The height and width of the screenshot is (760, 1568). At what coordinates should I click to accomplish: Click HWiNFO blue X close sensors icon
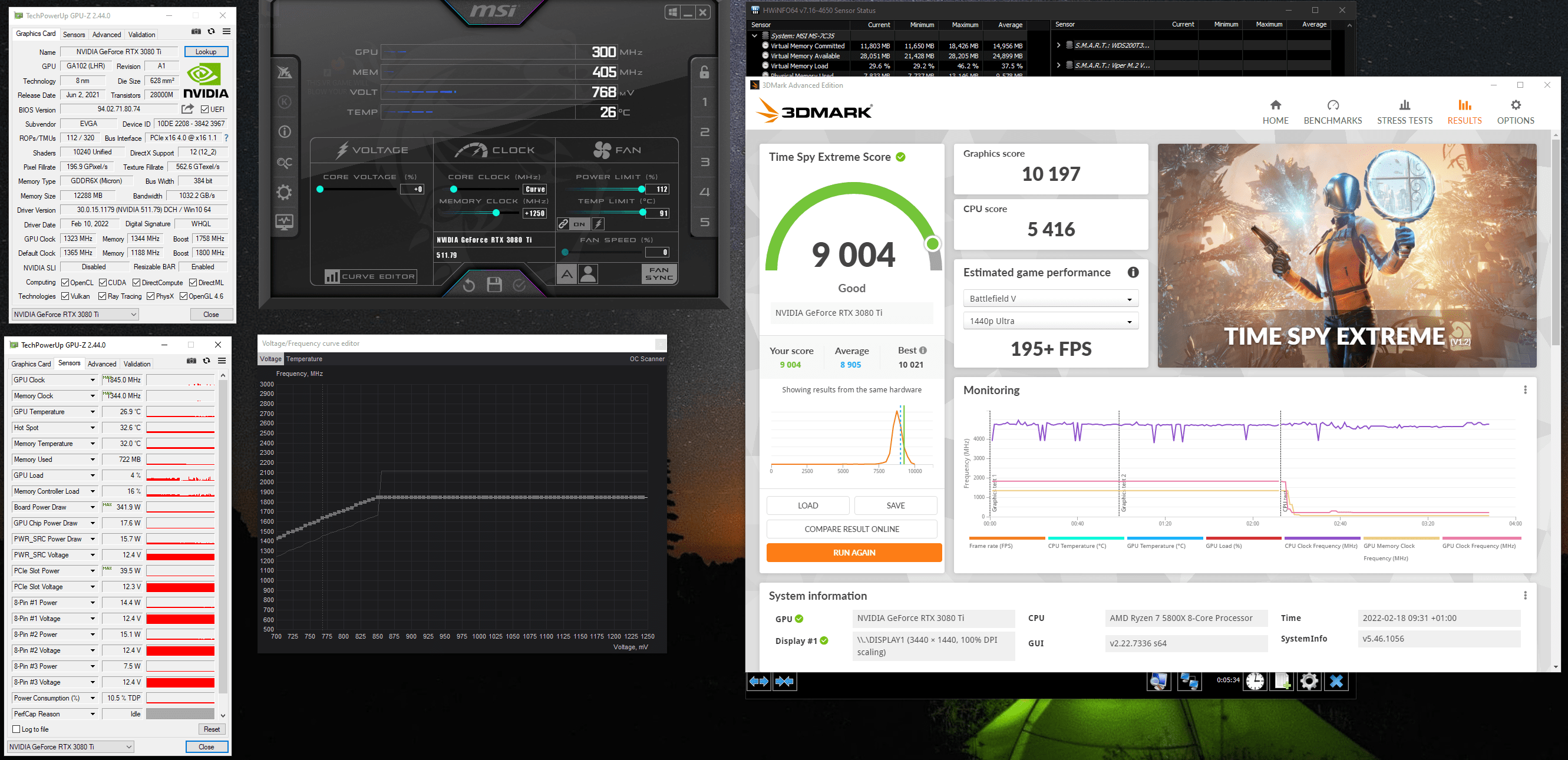(x=1336, y=682)
